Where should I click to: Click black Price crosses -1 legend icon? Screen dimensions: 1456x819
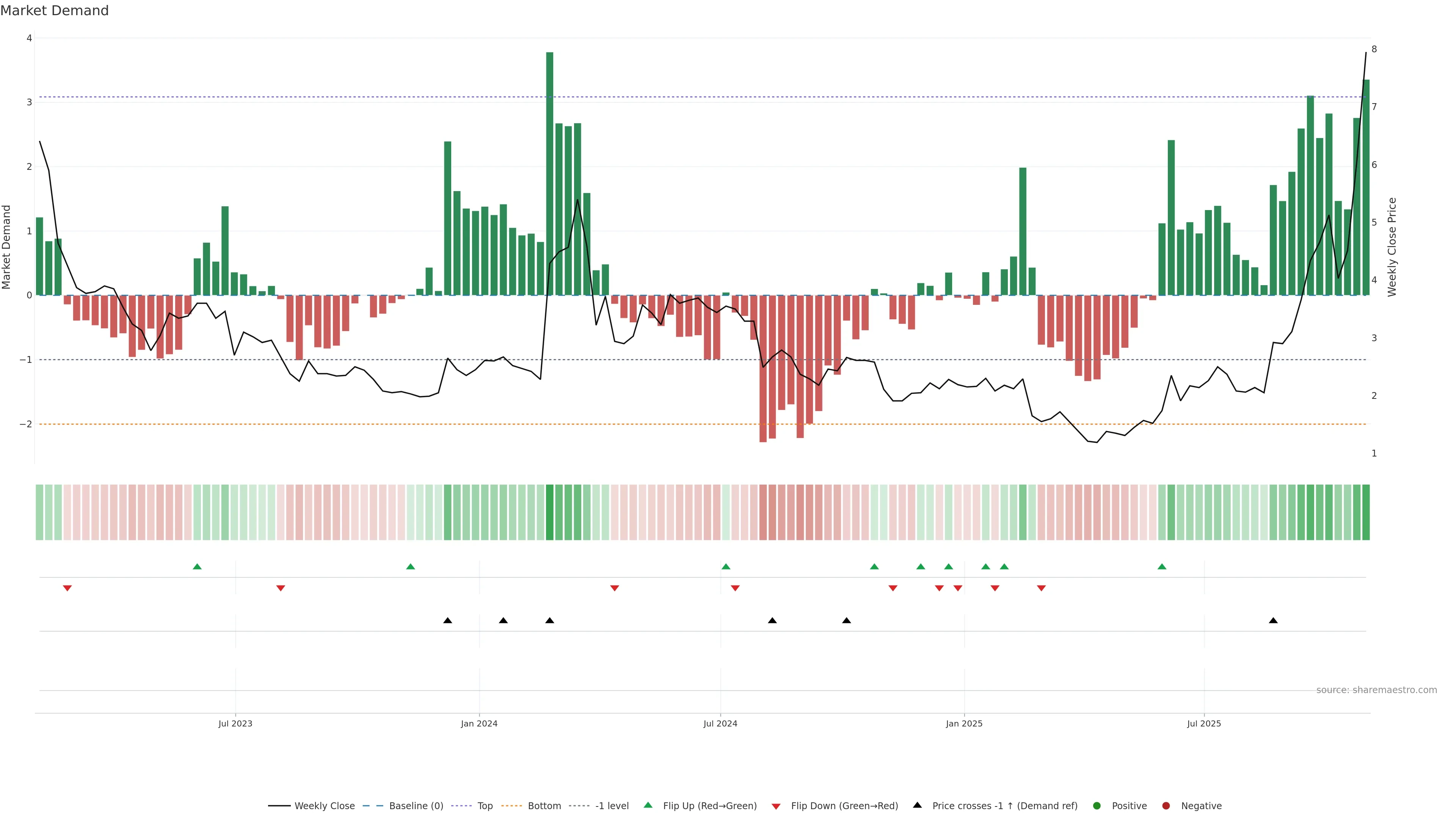tap(917, 805)
